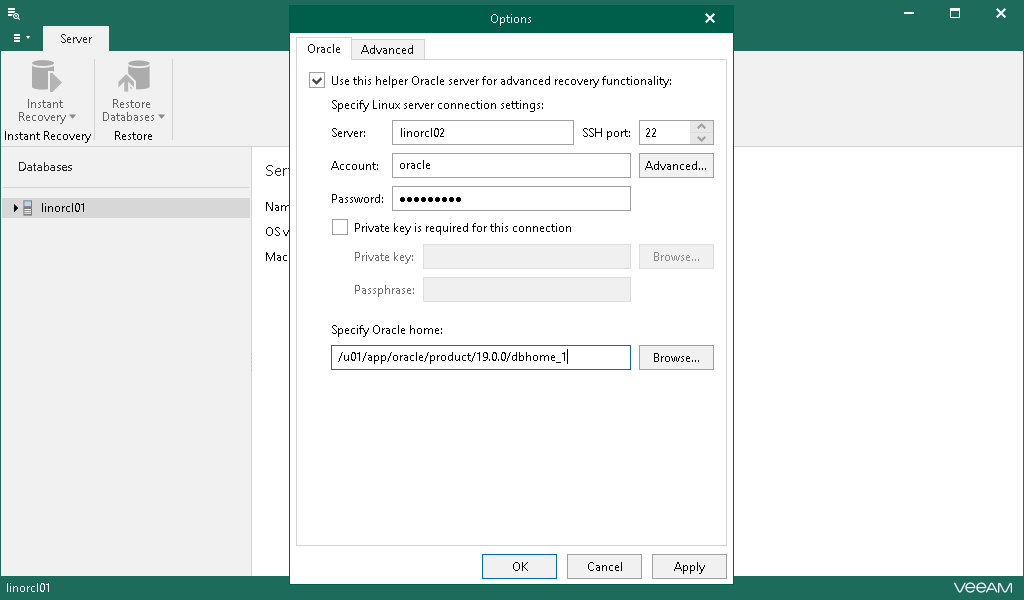The width and height of the screenshot is (1024, 600).
Task: Click the Advanced... account button
Action: coord(676,166)
